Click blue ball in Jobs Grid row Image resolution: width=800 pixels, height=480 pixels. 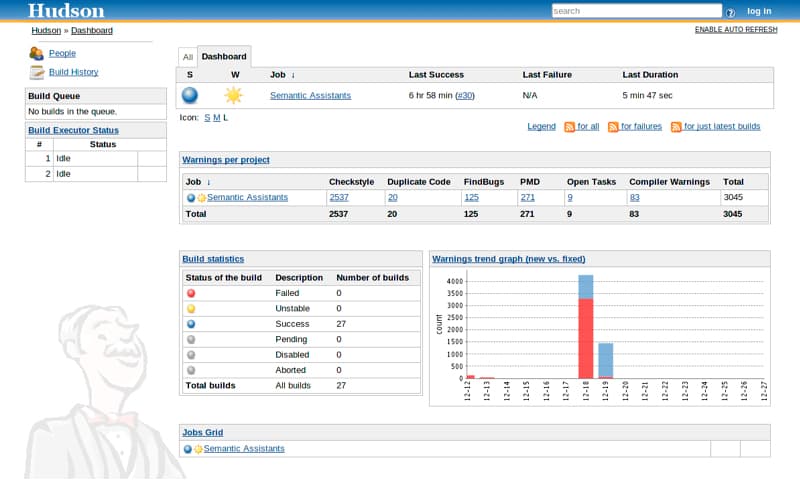[188, 449]
